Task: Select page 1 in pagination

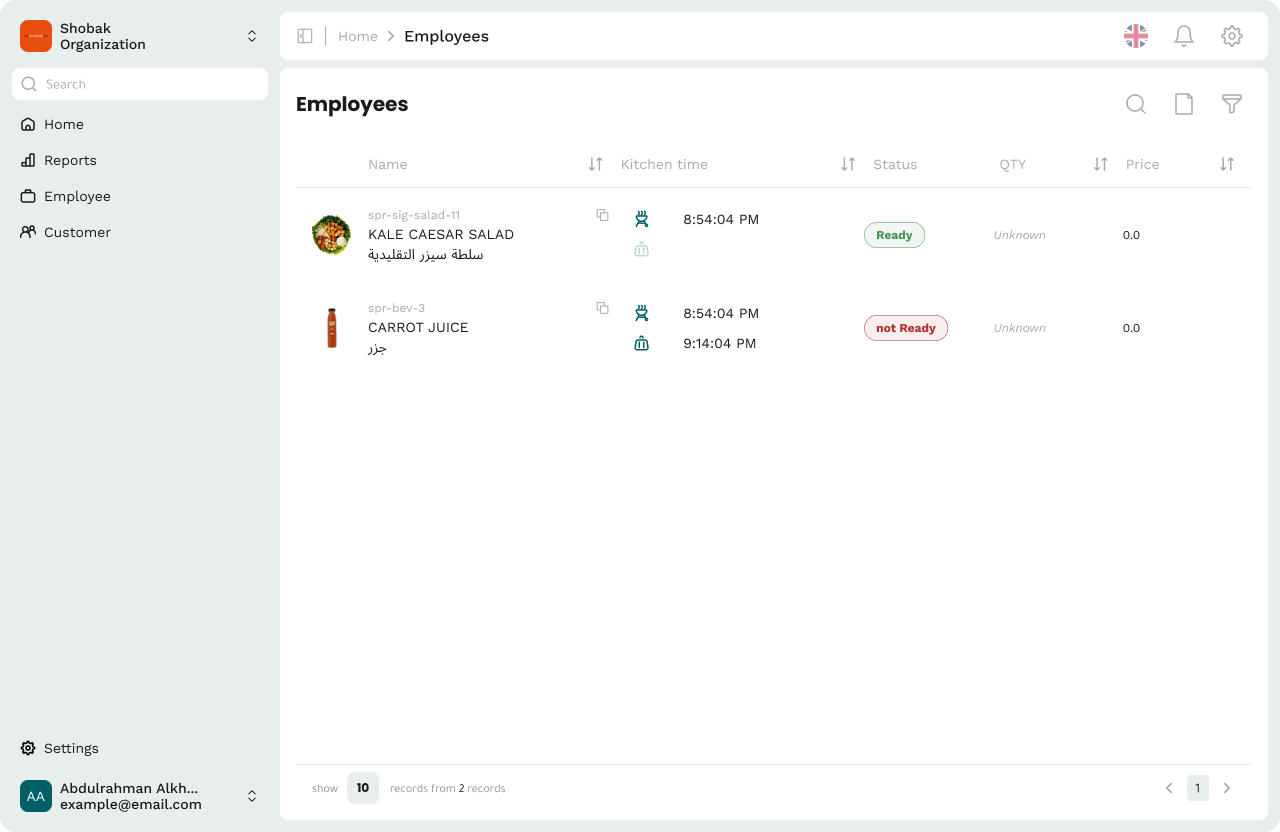Action: click(x=1198, y=788)
